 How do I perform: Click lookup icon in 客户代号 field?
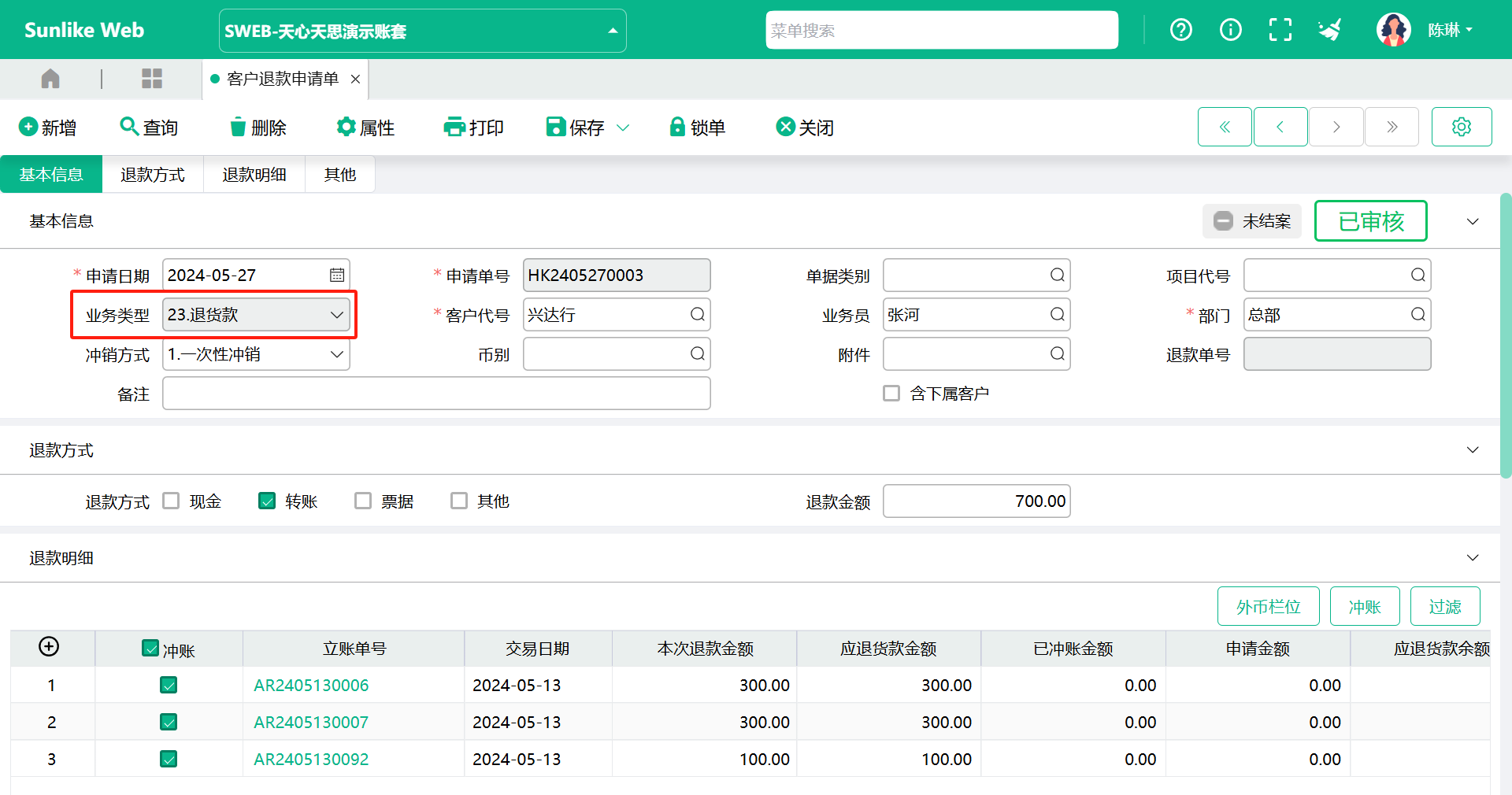pyautogui.click(x=698, y=314)
